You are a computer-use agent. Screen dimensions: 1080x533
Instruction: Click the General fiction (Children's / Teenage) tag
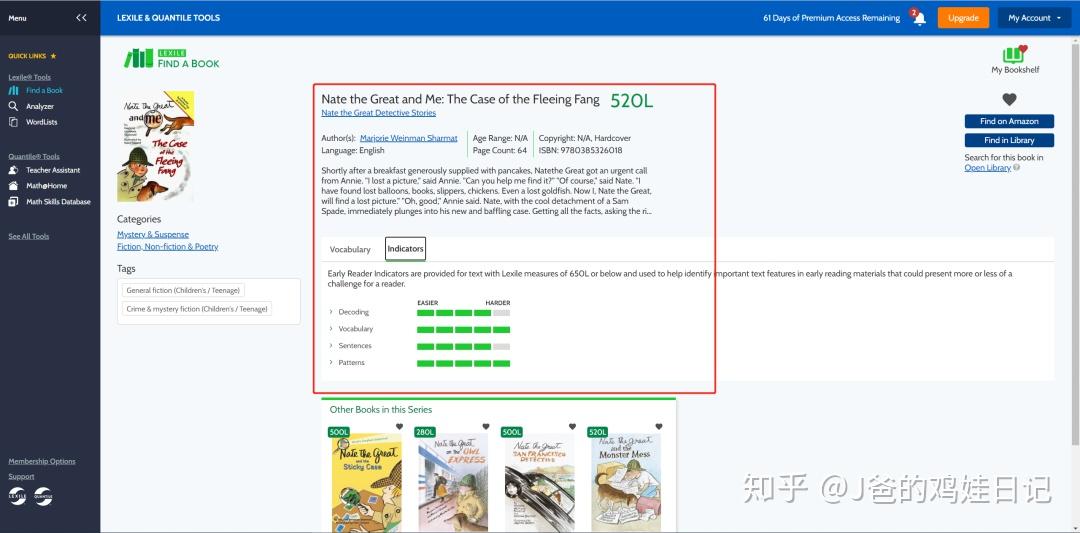coord(184,291)
